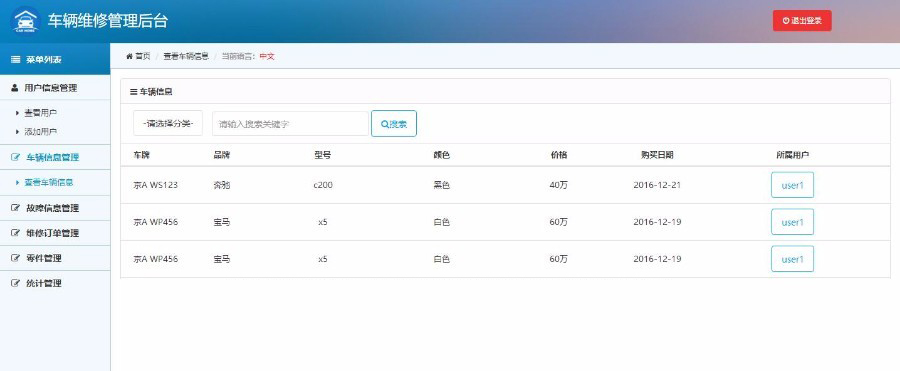The image size is (900, 371).
Task: Expand the 查看用户 tree item
Action: pos(17,113)
